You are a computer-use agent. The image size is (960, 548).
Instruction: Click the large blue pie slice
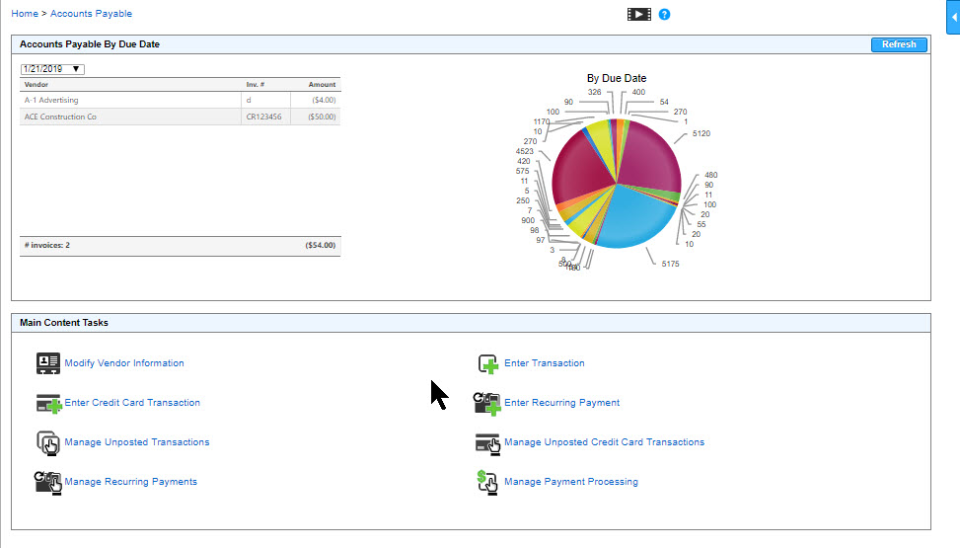coord(637,217)
